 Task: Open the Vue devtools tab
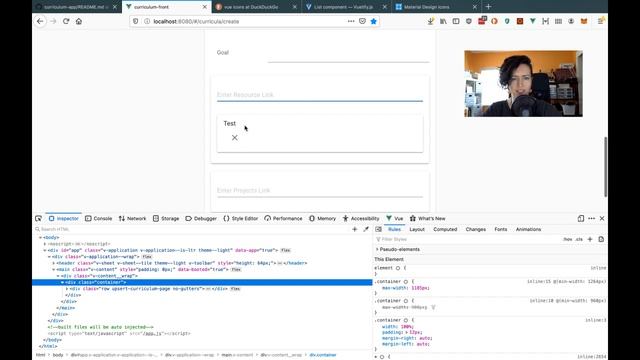tap(395, 218)
